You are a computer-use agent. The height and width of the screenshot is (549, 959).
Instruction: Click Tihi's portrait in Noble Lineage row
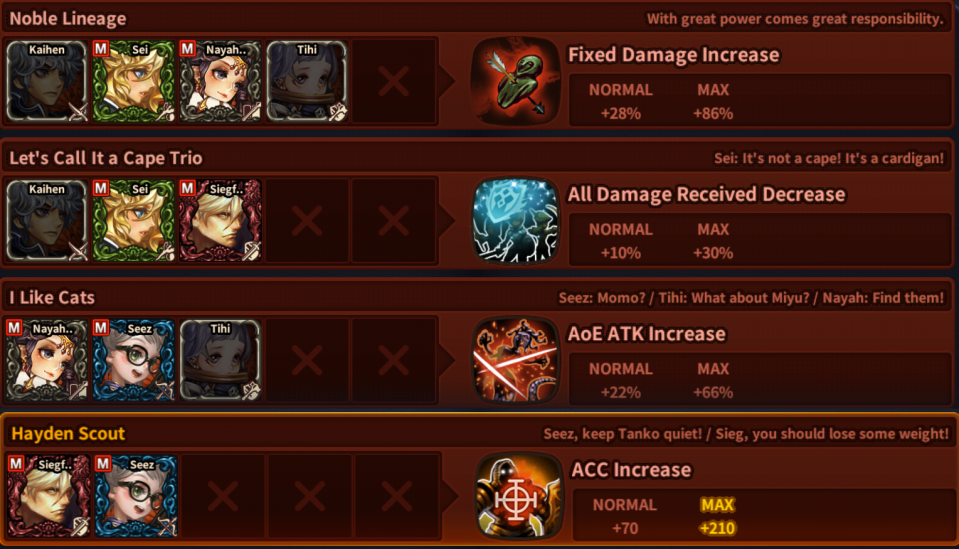pos(306,81)
